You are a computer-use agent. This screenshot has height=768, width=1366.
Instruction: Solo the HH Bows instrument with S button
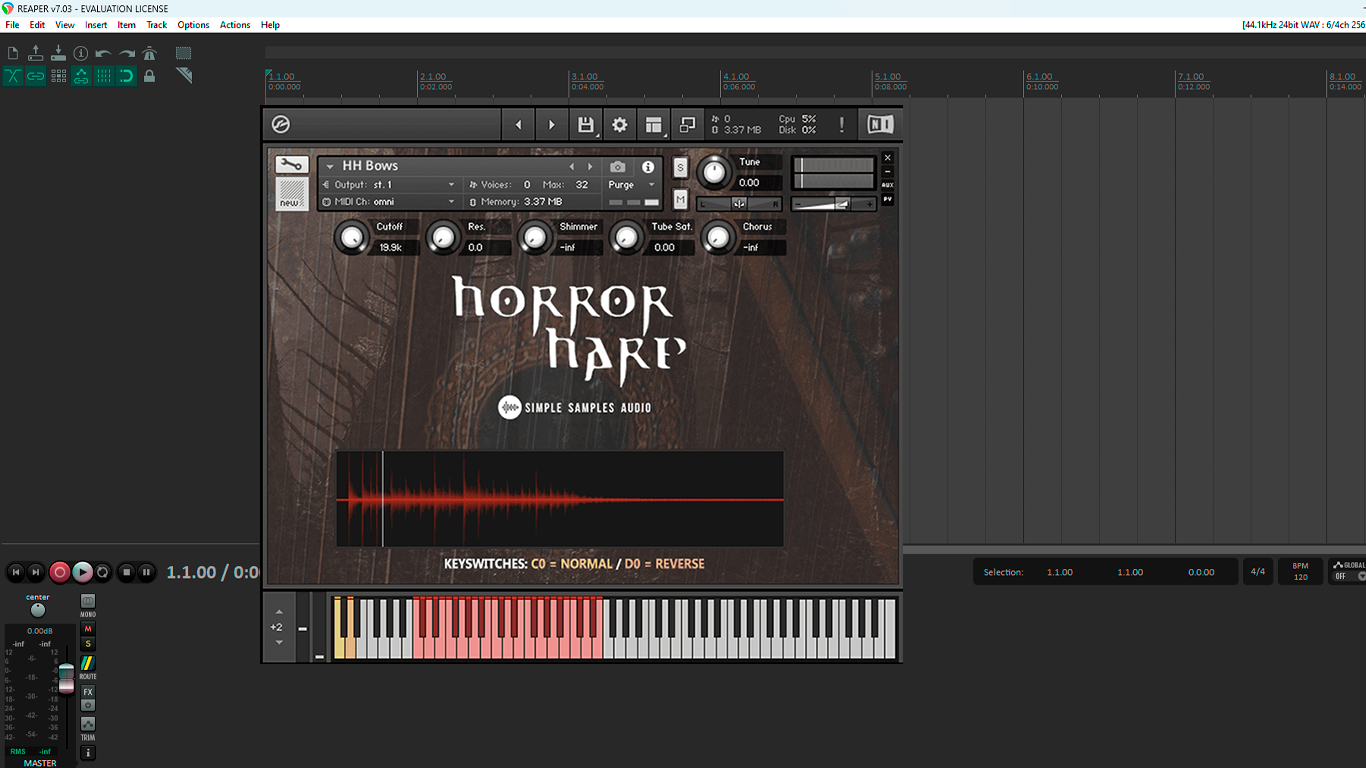coord(681,167)
